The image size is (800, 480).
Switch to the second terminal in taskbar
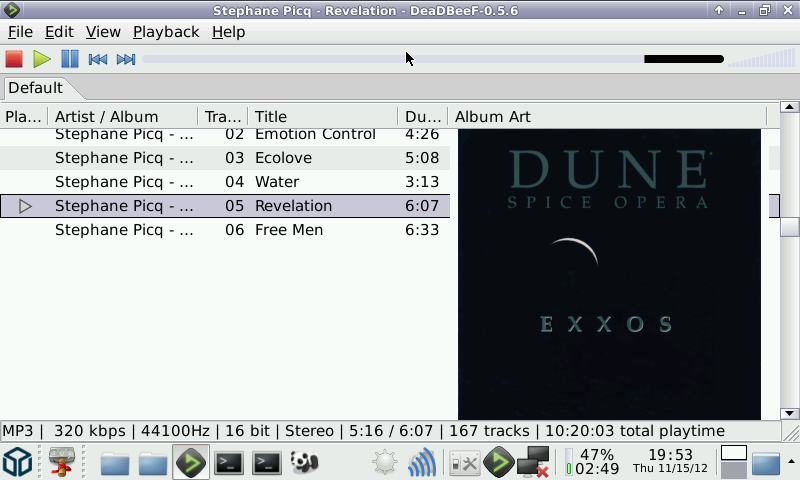[266, 463]
